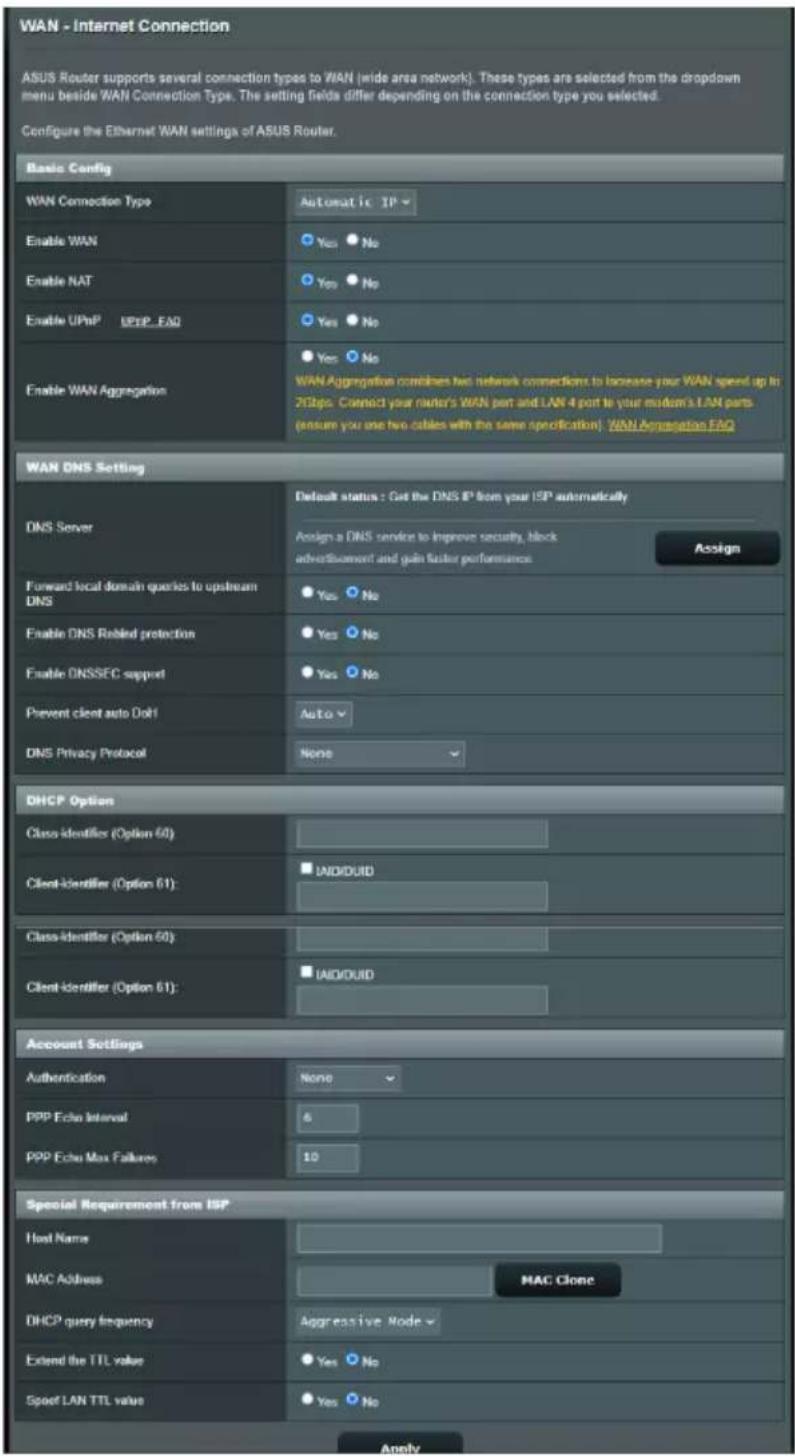Select No for Enable WAN
The width and height of the screenshot is (795, 1456).
tap(353, 241)
